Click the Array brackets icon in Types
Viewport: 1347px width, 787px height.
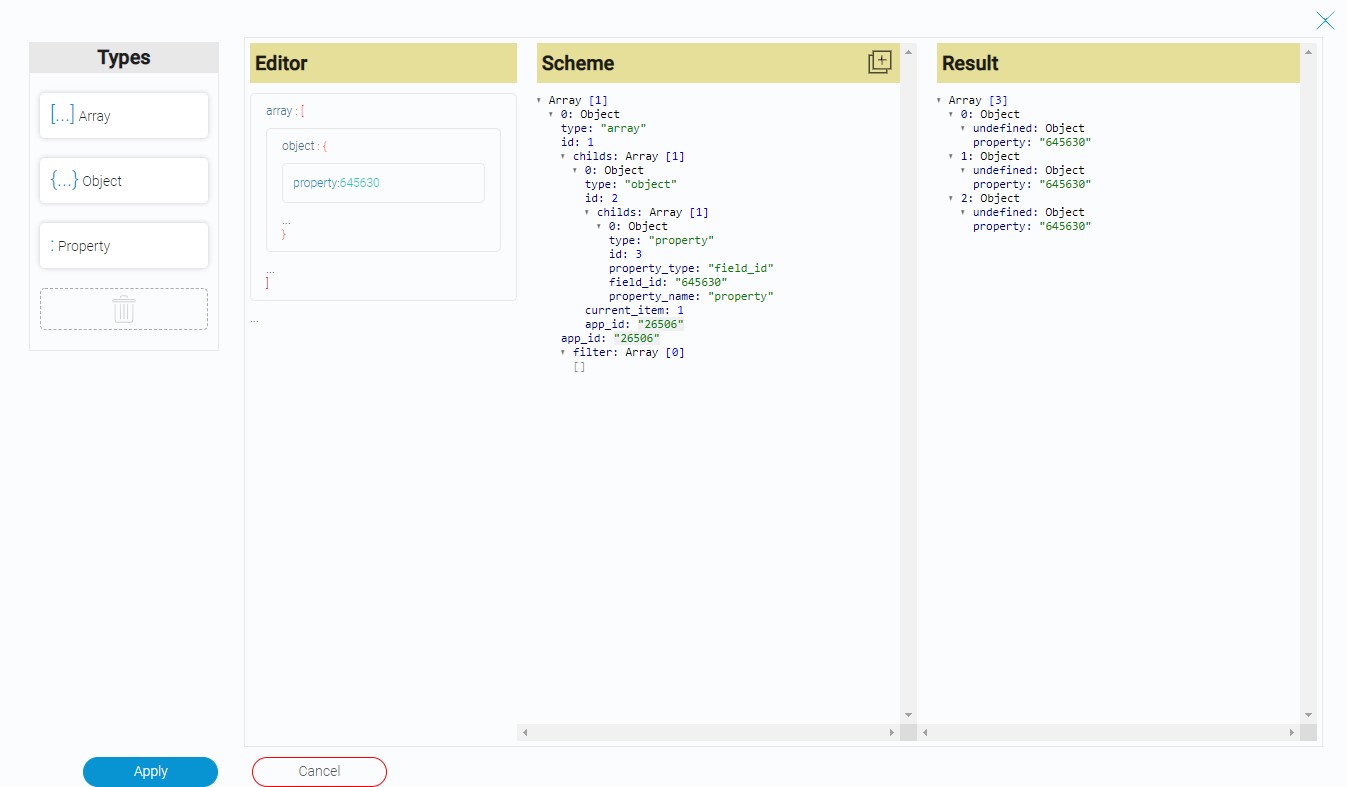point(62,115)
